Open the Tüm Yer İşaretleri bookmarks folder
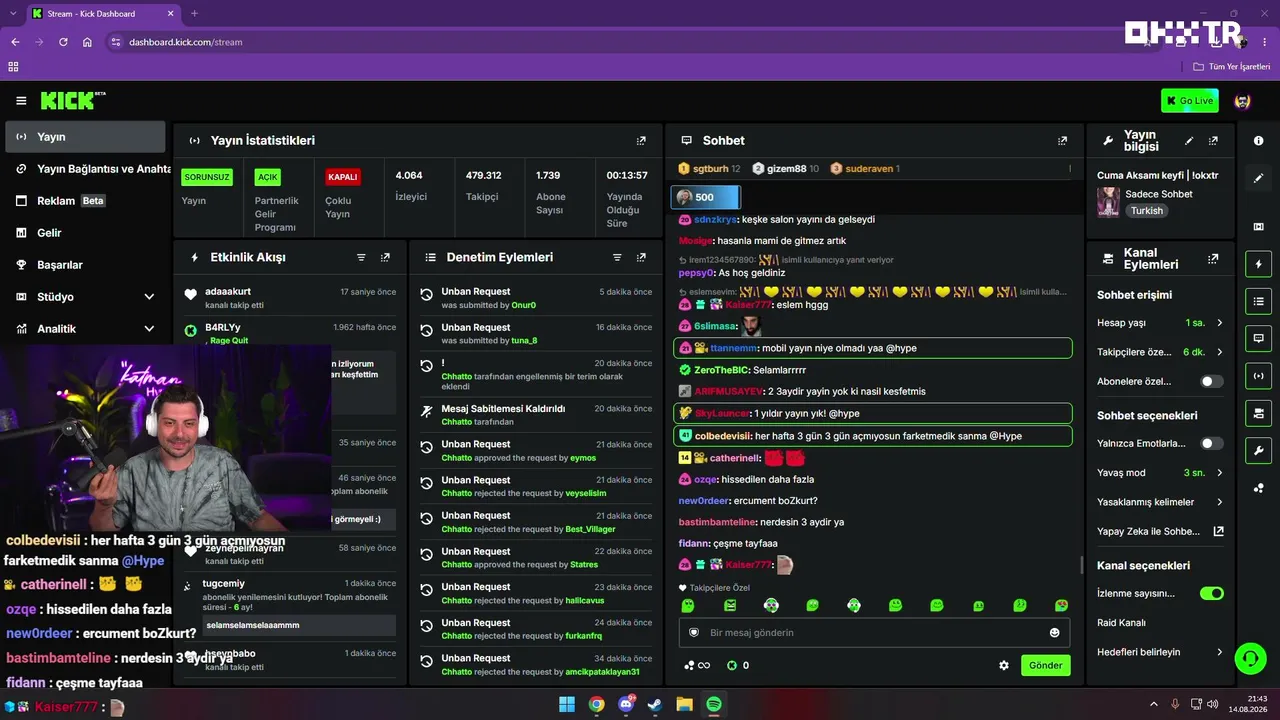The width and height of the screenshot is (1280, 720). tap(1232, 67)
